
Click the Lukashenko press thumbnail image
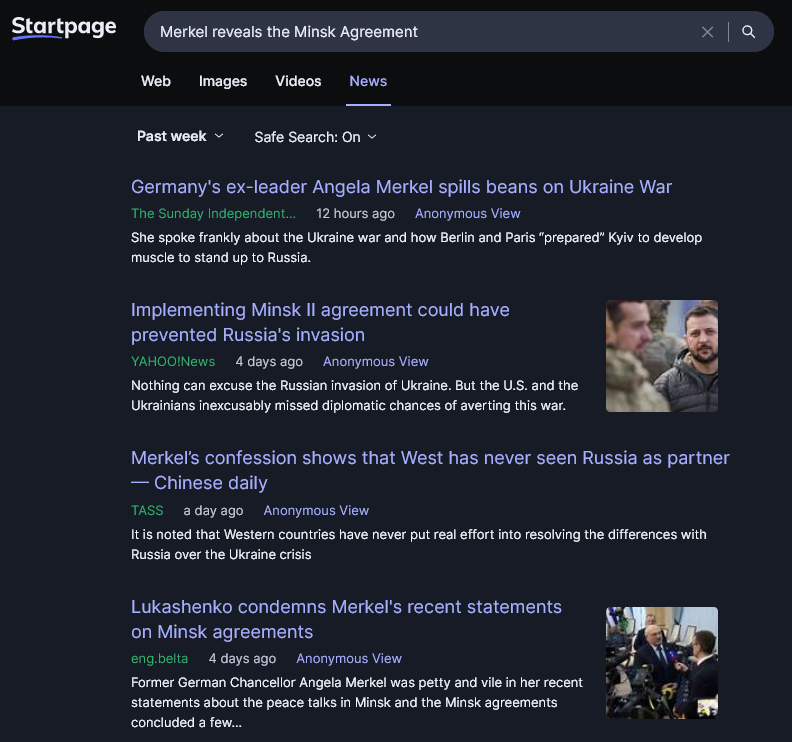(662, 663)
